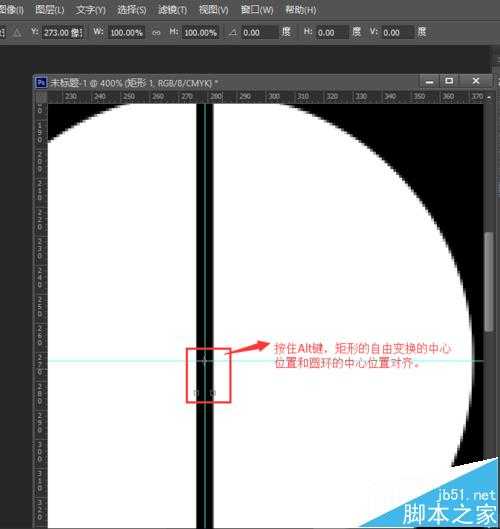Image resolution: width=500 pixels, height=529 pixels.
Task: Minimize the 未标题-1 document window
Action: (x=429, y=81)
